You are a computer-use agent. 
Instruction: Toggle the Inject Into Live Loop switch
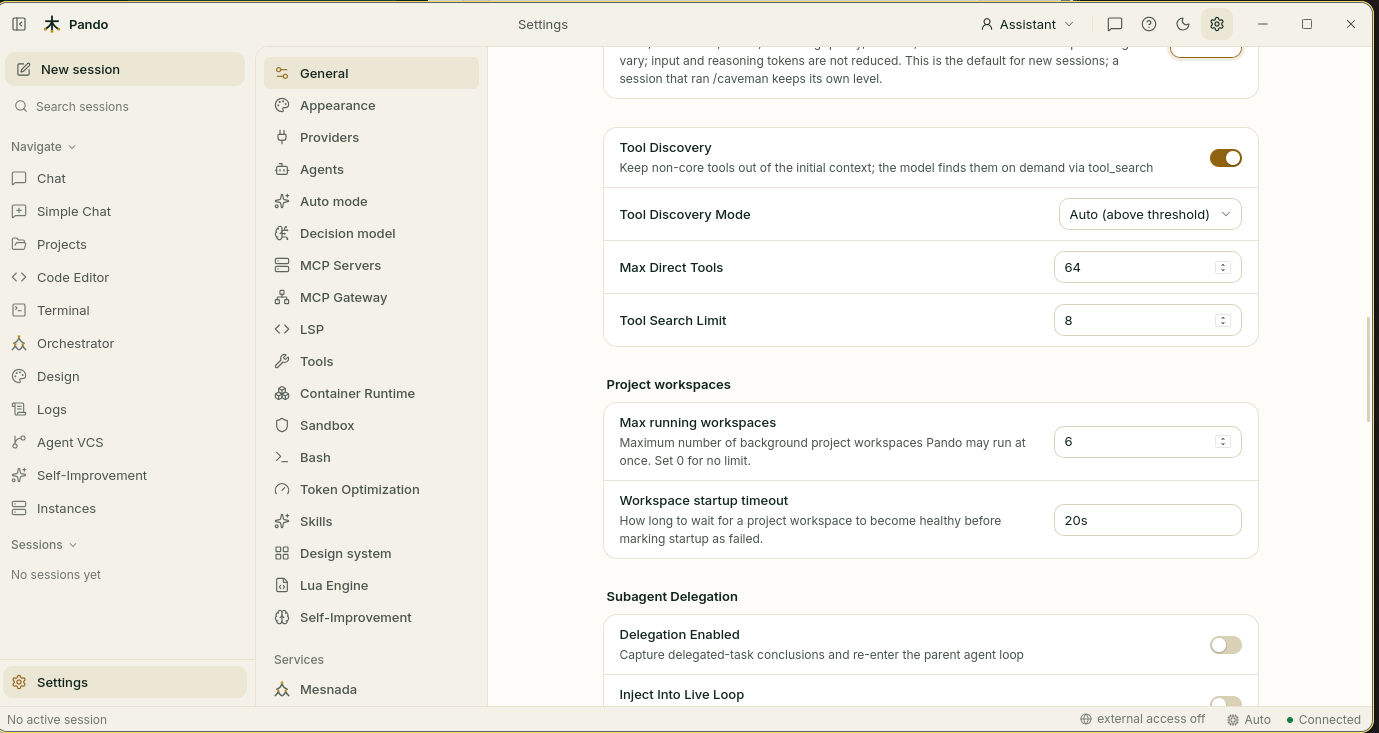[x=1225, y=702]
